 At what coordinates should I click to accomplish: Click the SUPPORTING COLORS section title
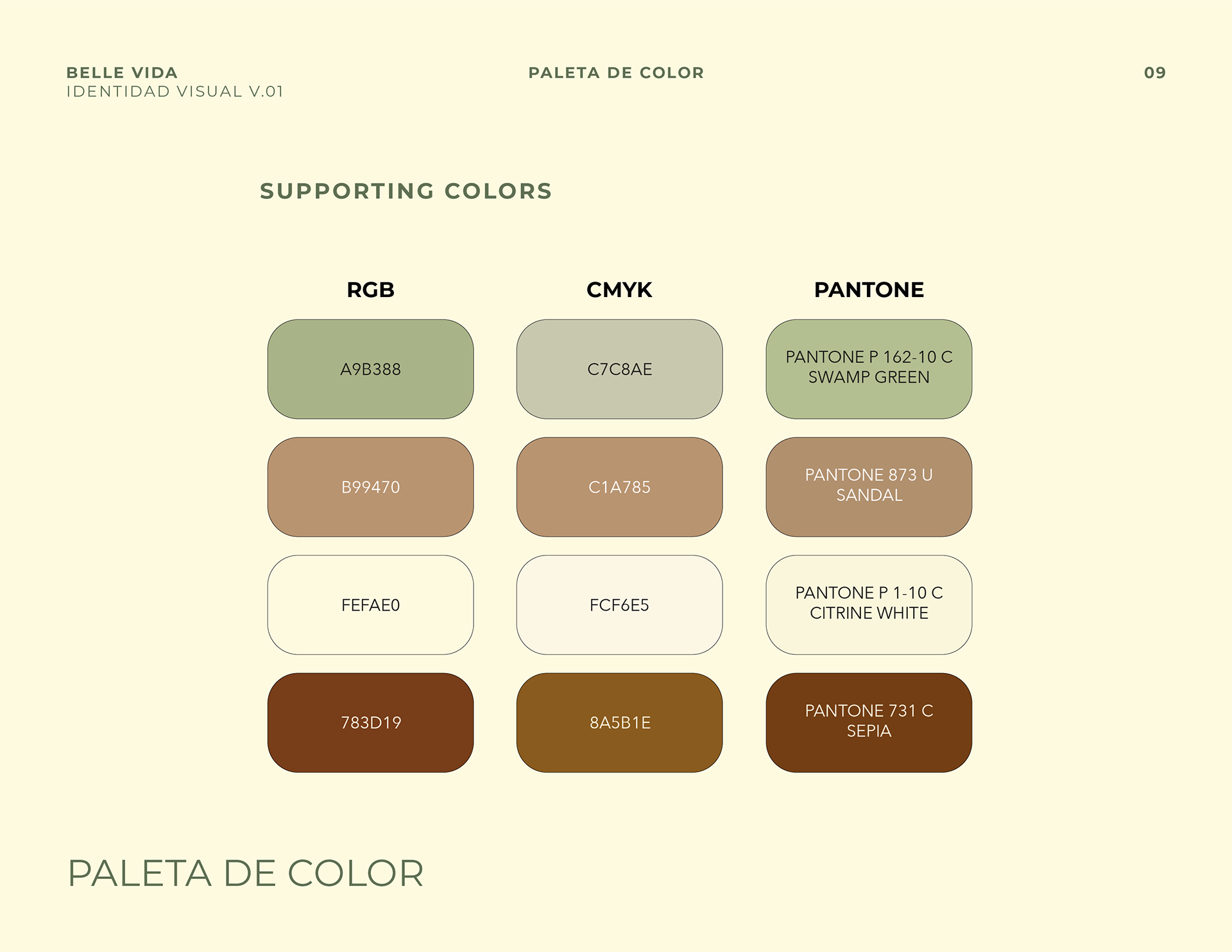[406, 191]
